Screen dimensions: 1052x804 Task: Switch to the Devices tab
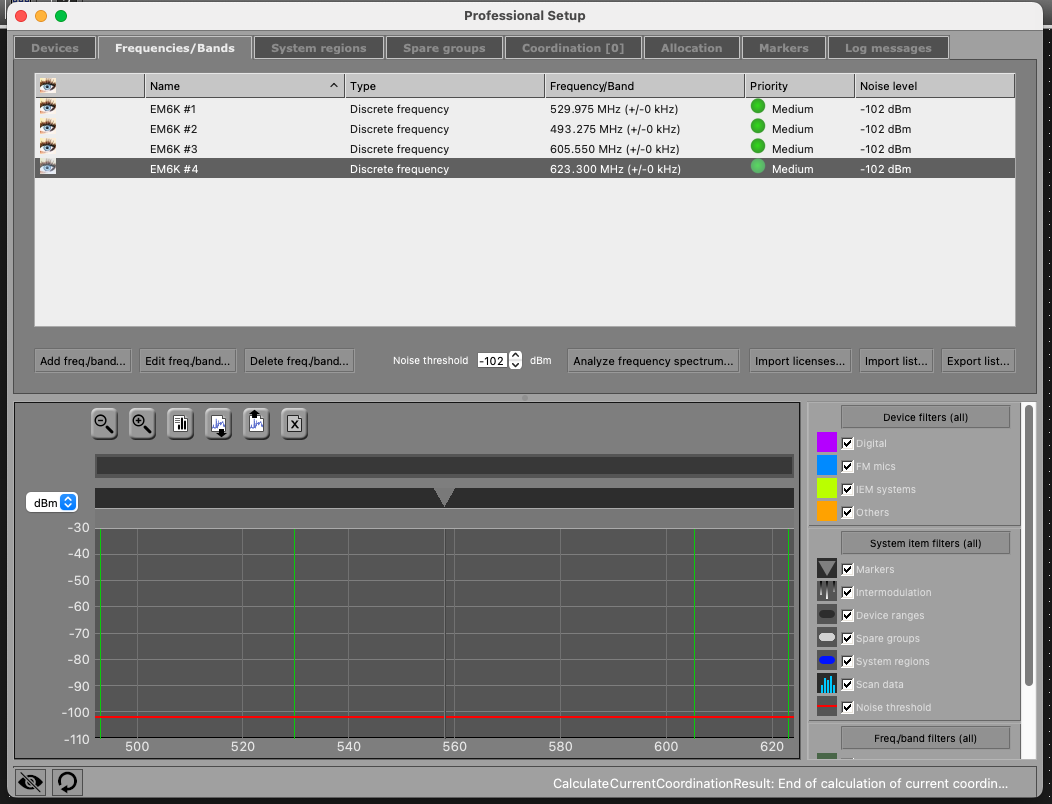pos(55,48)
